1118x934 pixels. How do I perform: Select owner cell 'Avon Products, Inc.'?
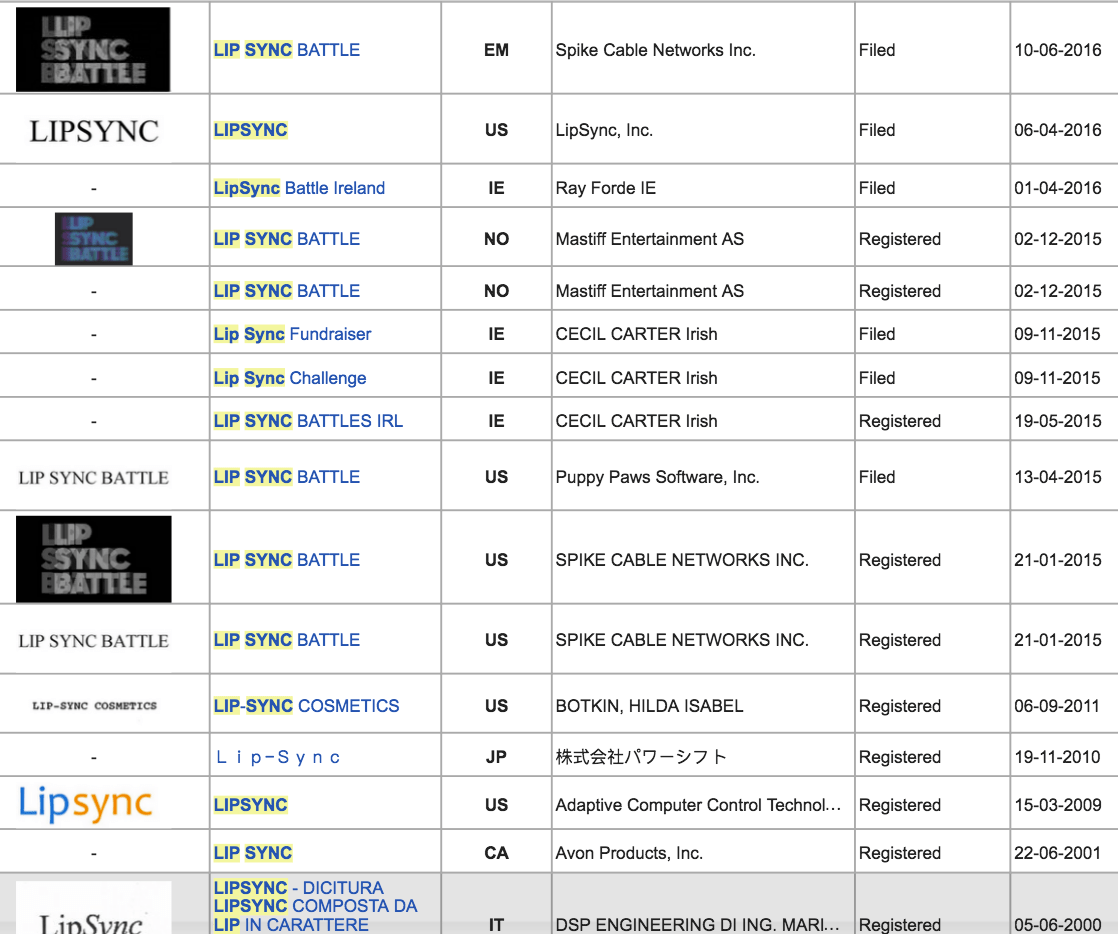629,853
